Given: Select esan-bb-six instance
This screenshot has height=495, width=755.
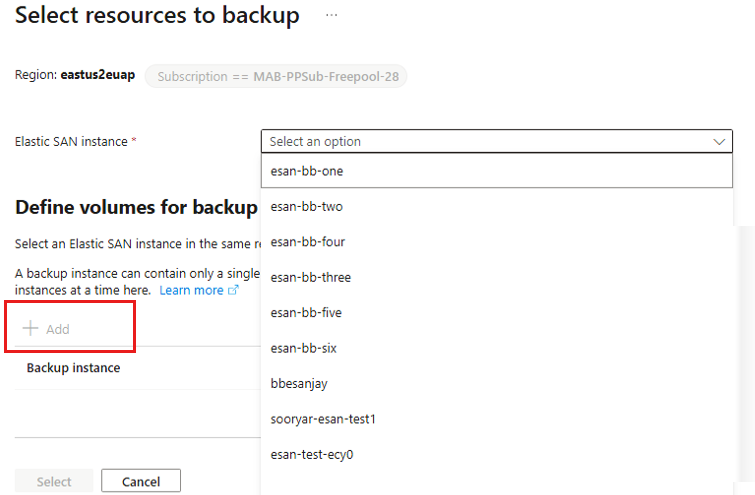Looking at the screenshot, I should [x=496, y=348].
